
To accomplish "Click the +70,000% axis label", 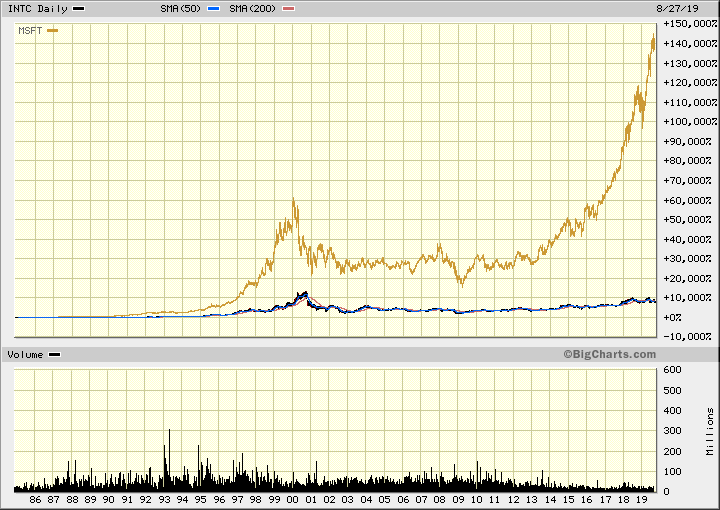I will [x=687, y=180].
